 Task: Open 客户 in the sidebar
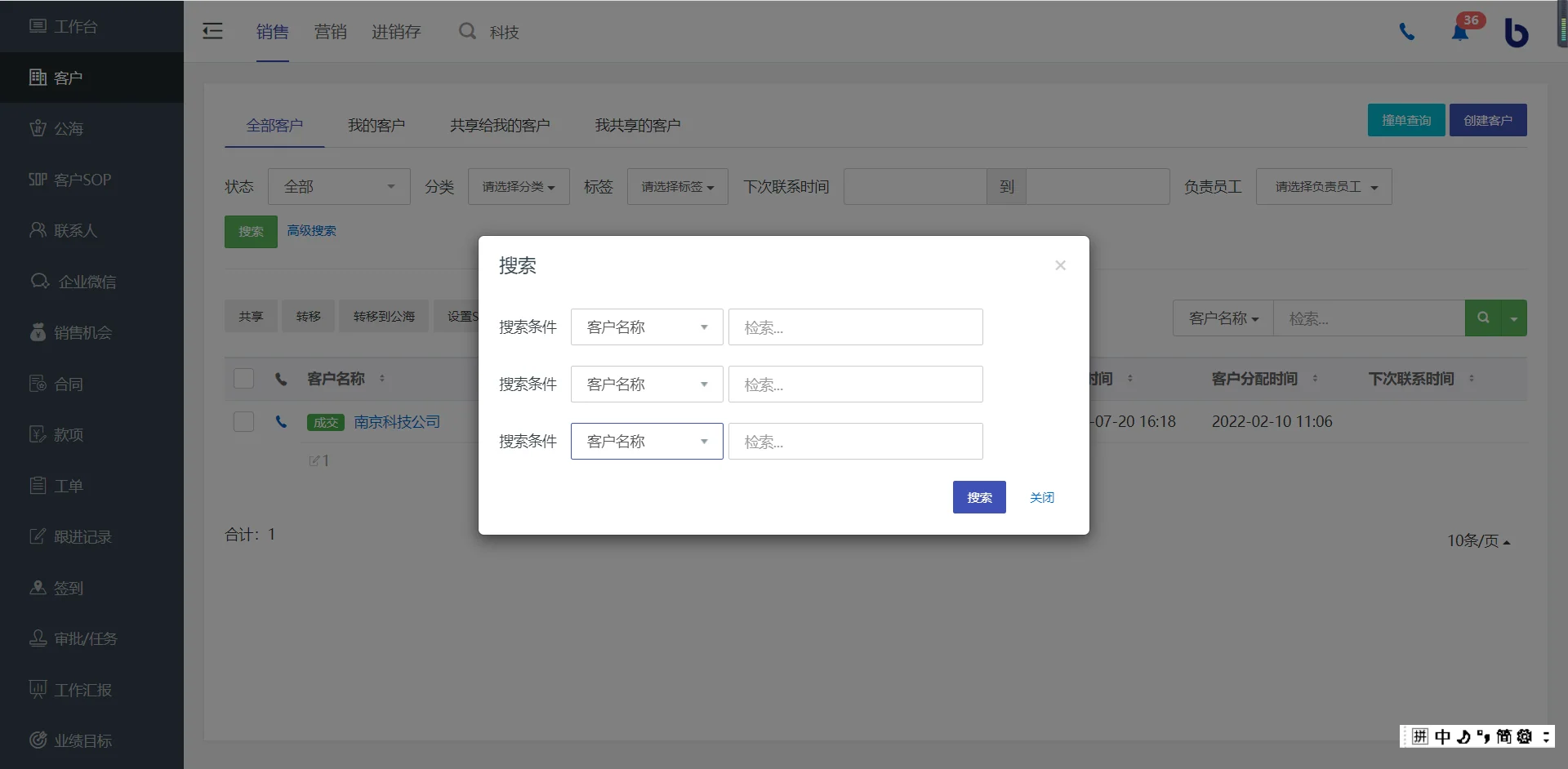[91, 78]
